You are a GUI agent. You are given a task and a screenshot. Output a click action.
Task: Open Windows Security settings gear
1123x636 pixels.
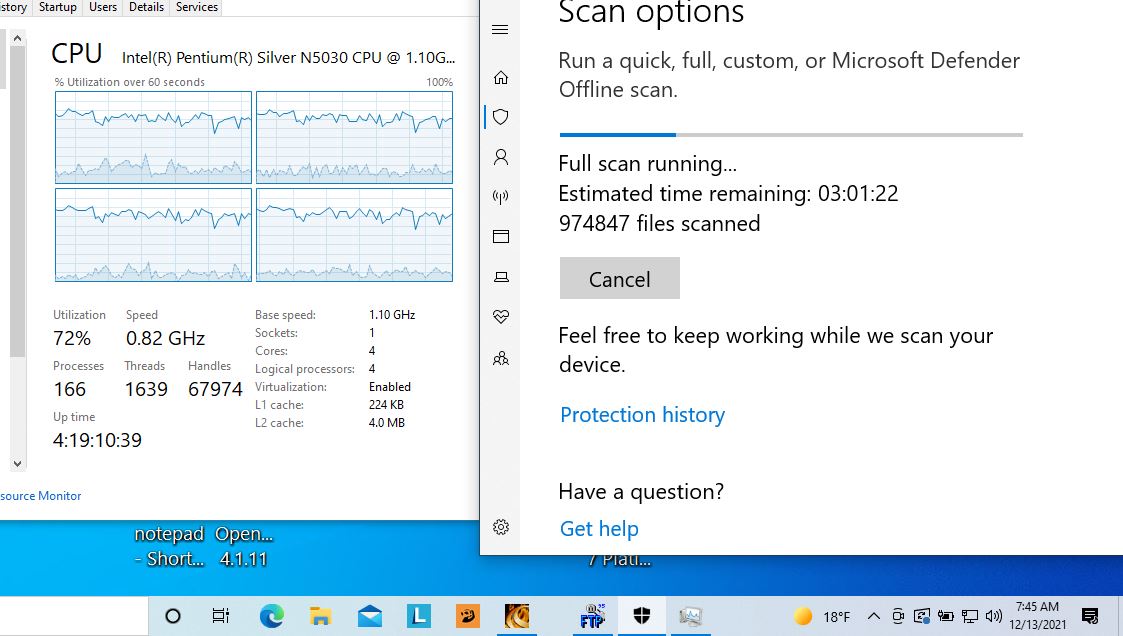coord(501,527)
